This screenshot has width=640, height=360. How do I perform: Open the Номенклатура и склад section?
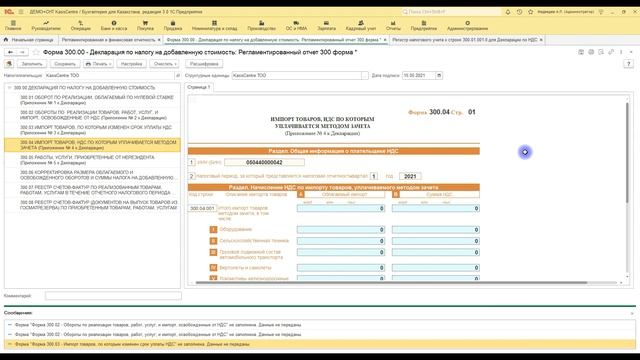(214, 26)
